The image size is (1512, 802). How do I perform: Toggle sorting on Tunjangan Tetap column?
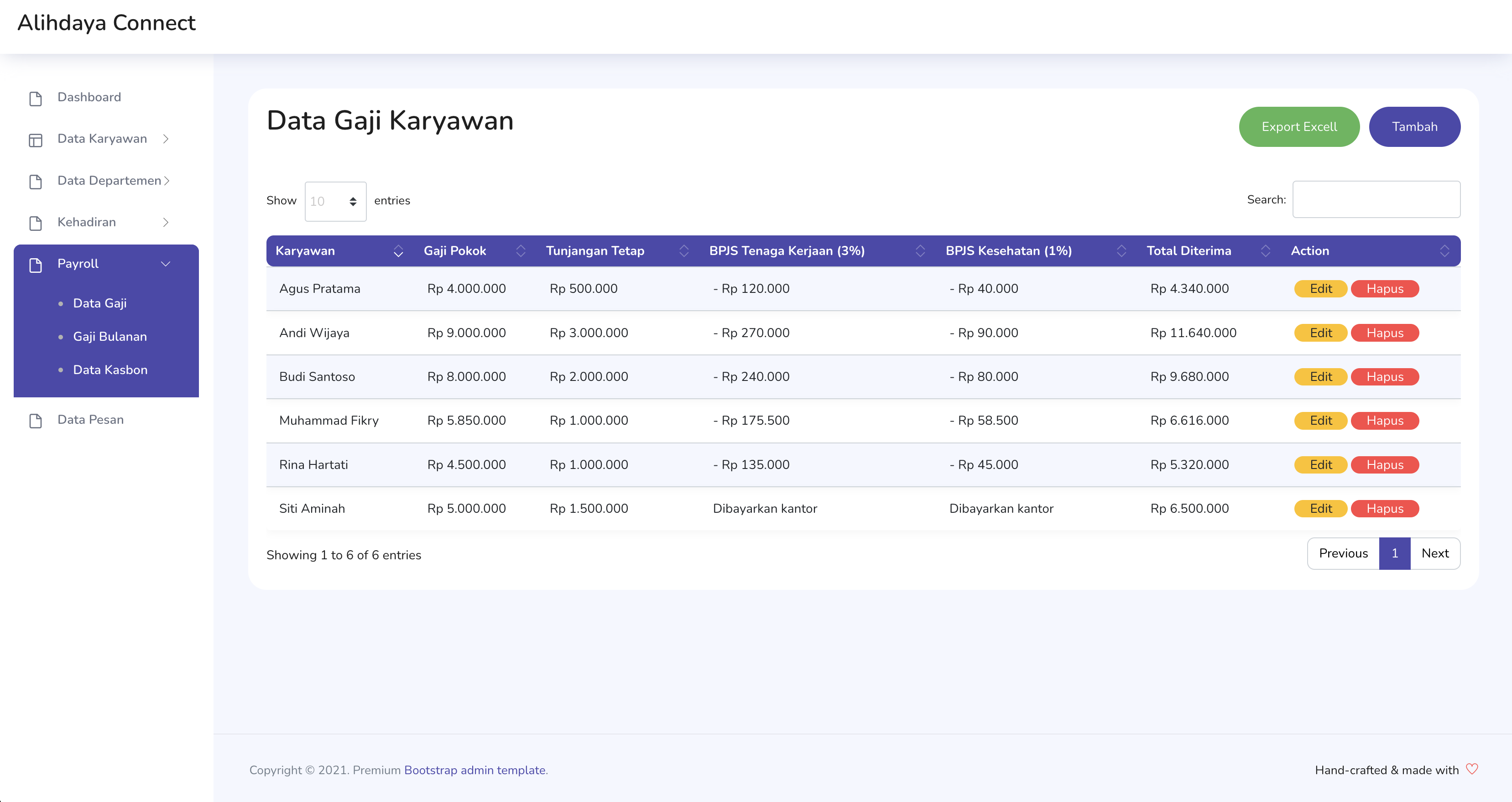click(x=684, y=250)
